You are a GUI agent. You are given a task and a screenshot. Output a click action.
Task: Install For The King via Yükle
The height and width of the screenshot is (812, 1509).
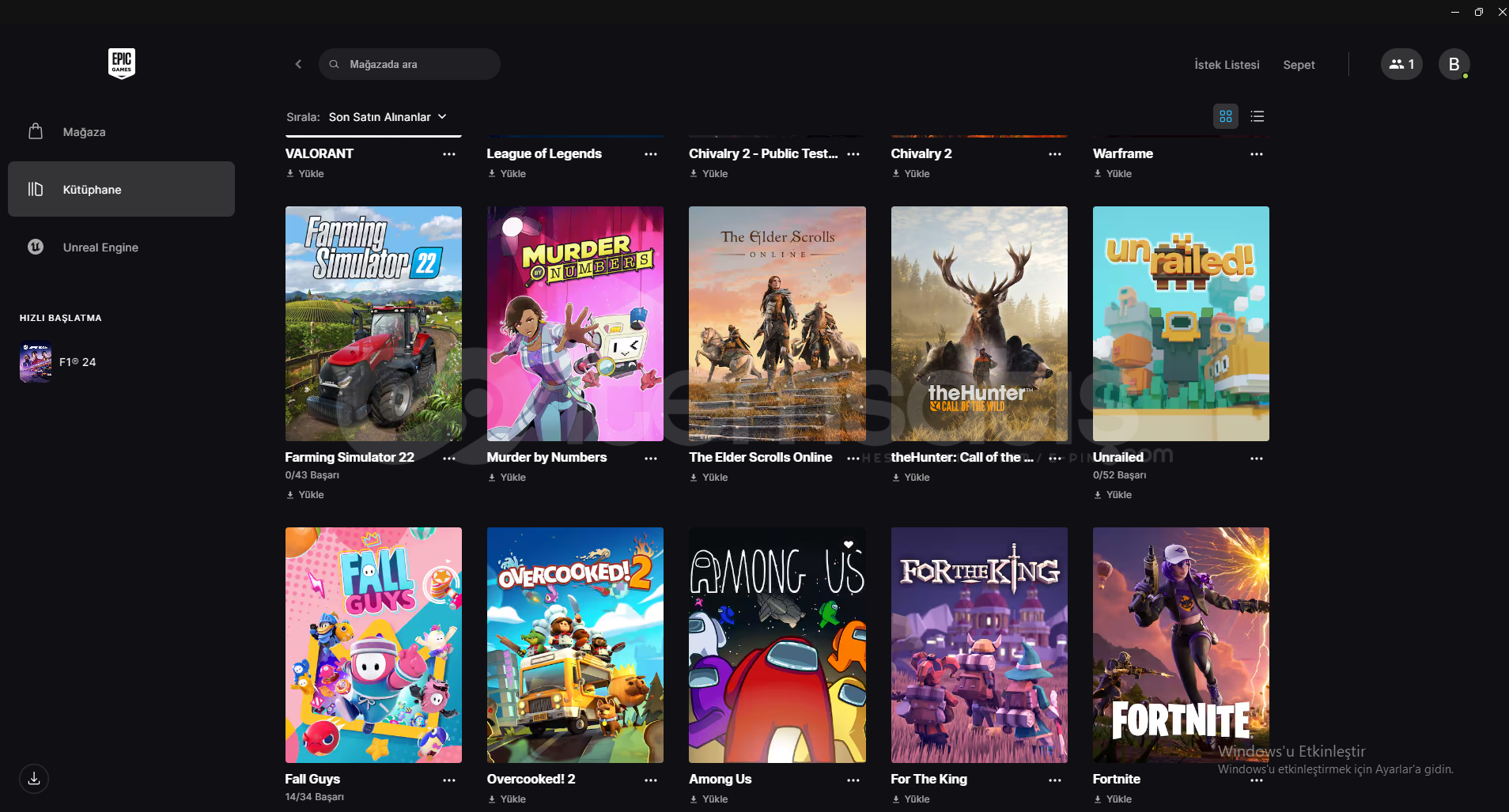coord(911,799)
